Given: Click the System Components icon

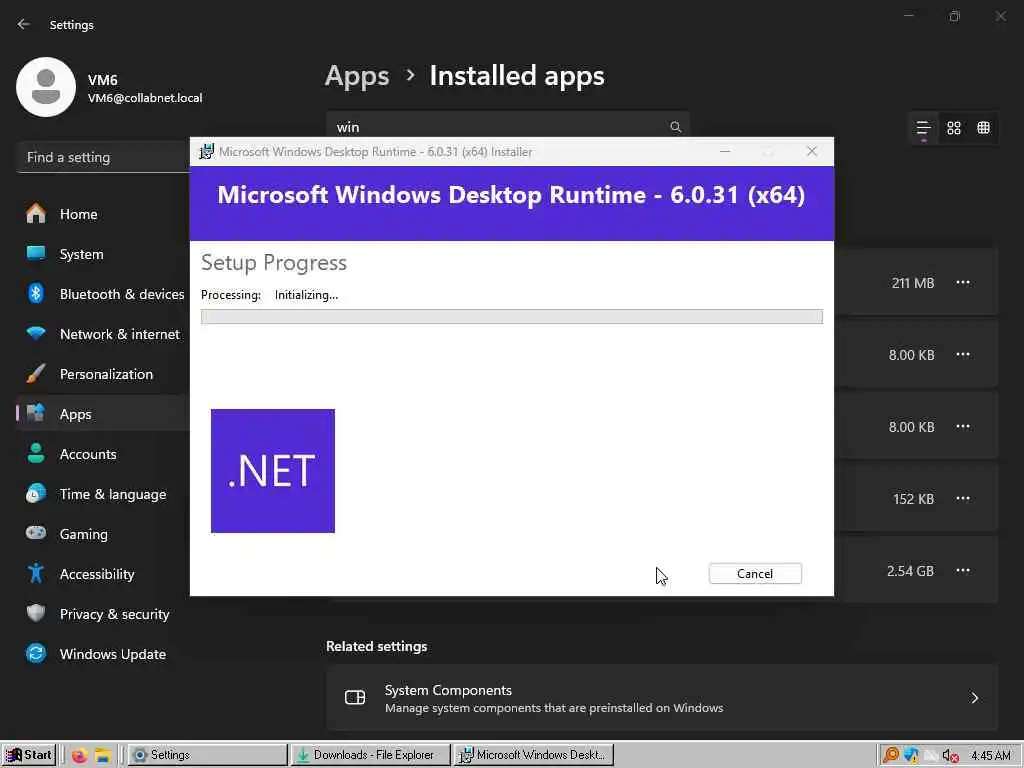Looking at the screenshot, I should click(355, 697).
